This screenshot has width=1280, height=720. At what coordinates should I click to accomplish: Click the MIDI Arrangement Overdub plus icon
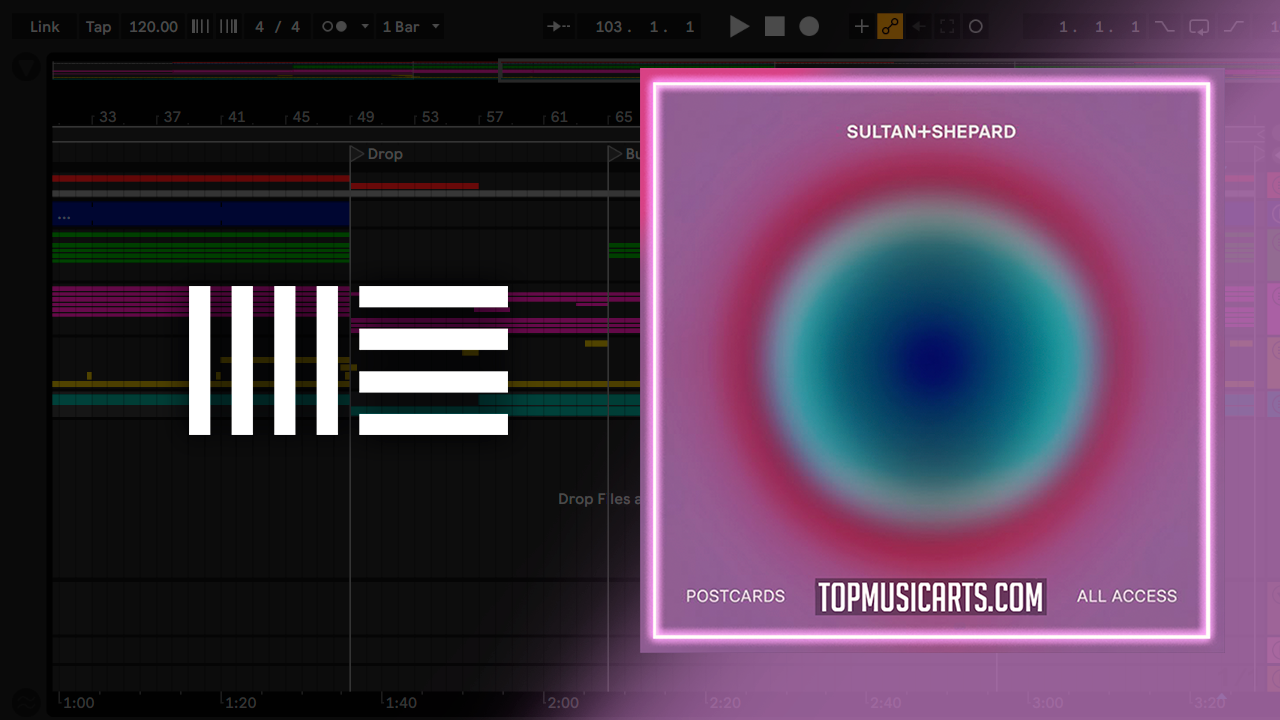861,27
